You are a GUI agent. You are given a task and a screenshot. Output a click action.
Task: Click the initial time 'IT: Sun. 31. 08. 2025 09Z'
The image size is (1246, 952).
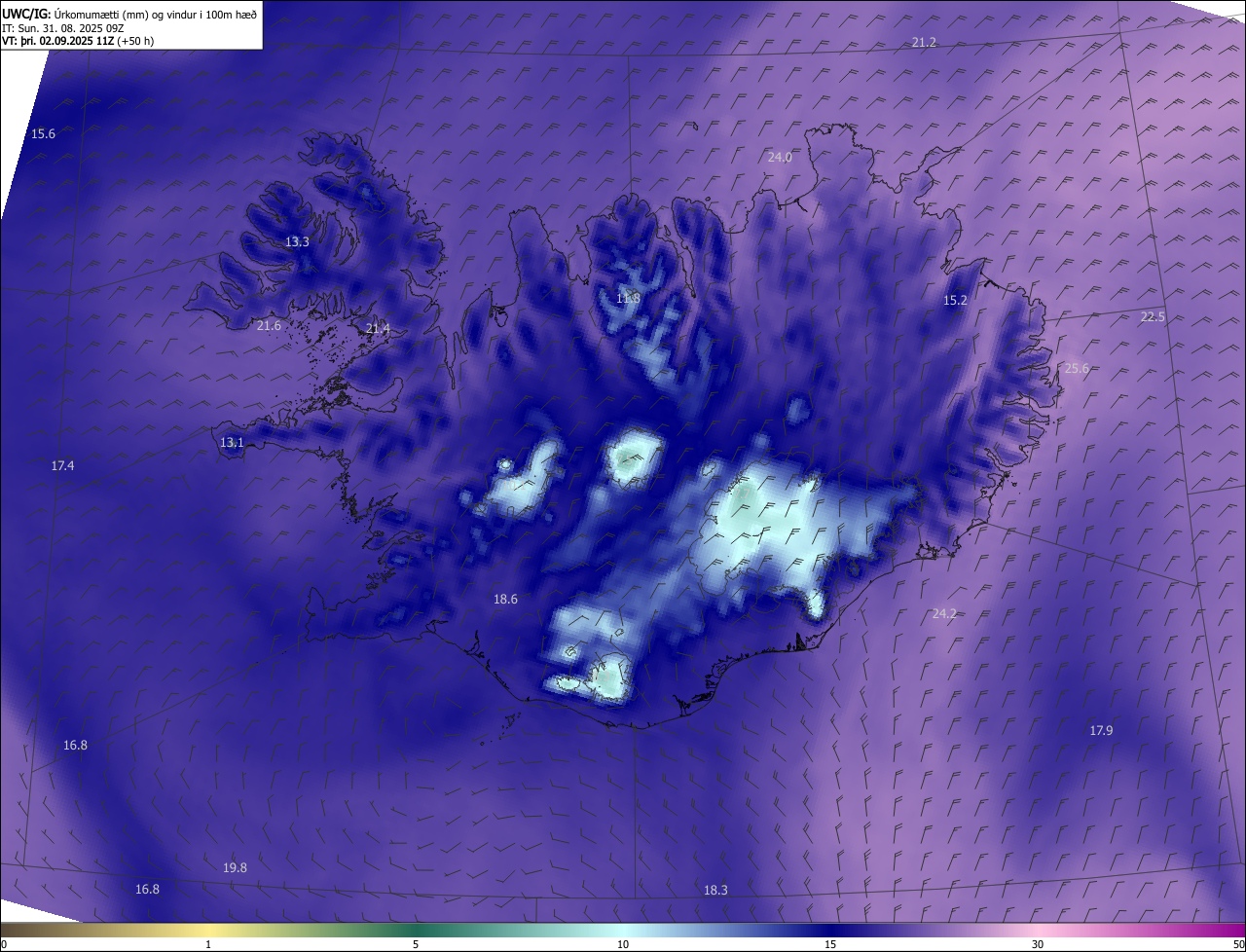[62, 27]
